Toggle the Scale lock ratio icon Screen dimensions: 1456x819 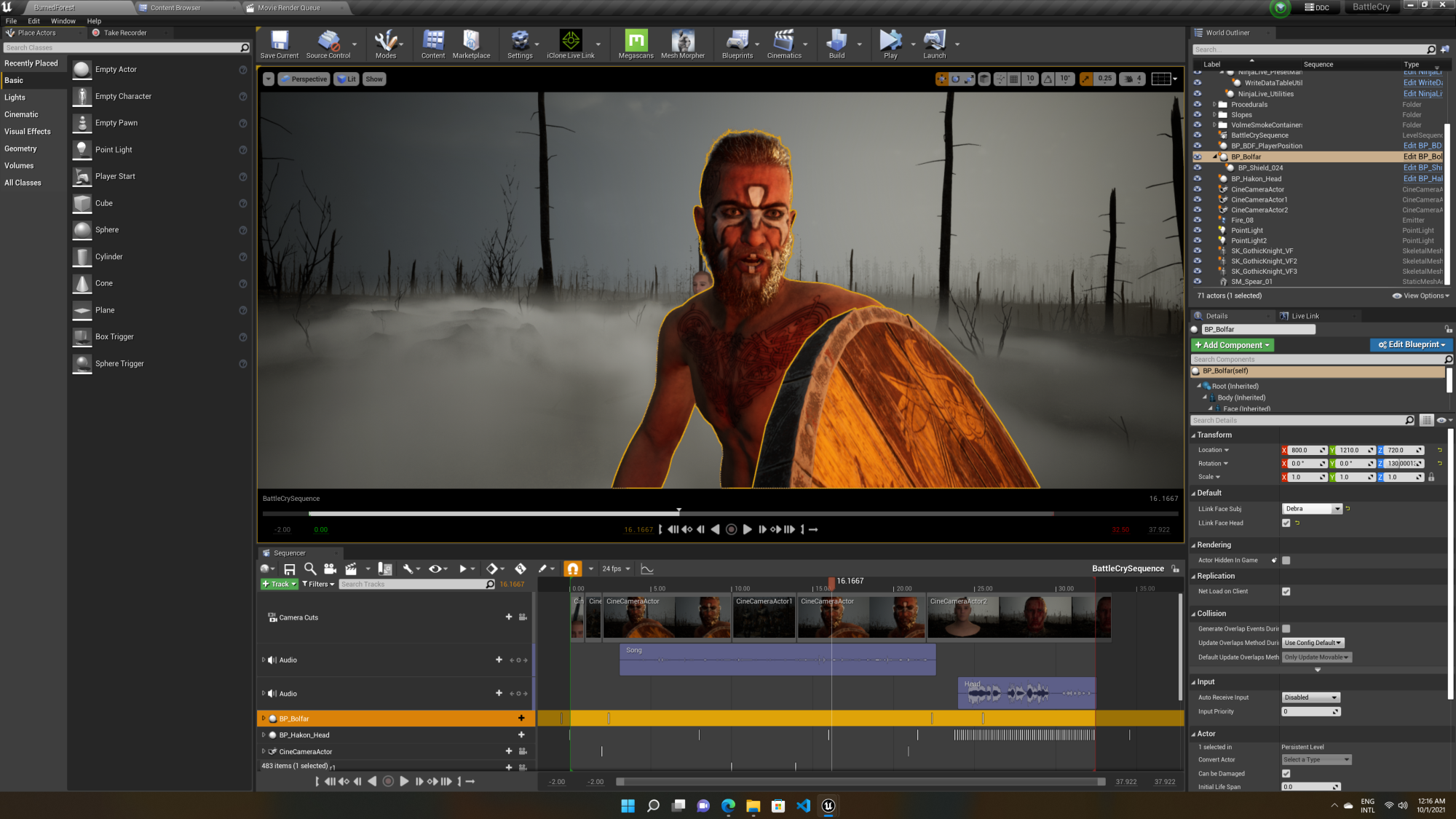(x=1431, y=477)
